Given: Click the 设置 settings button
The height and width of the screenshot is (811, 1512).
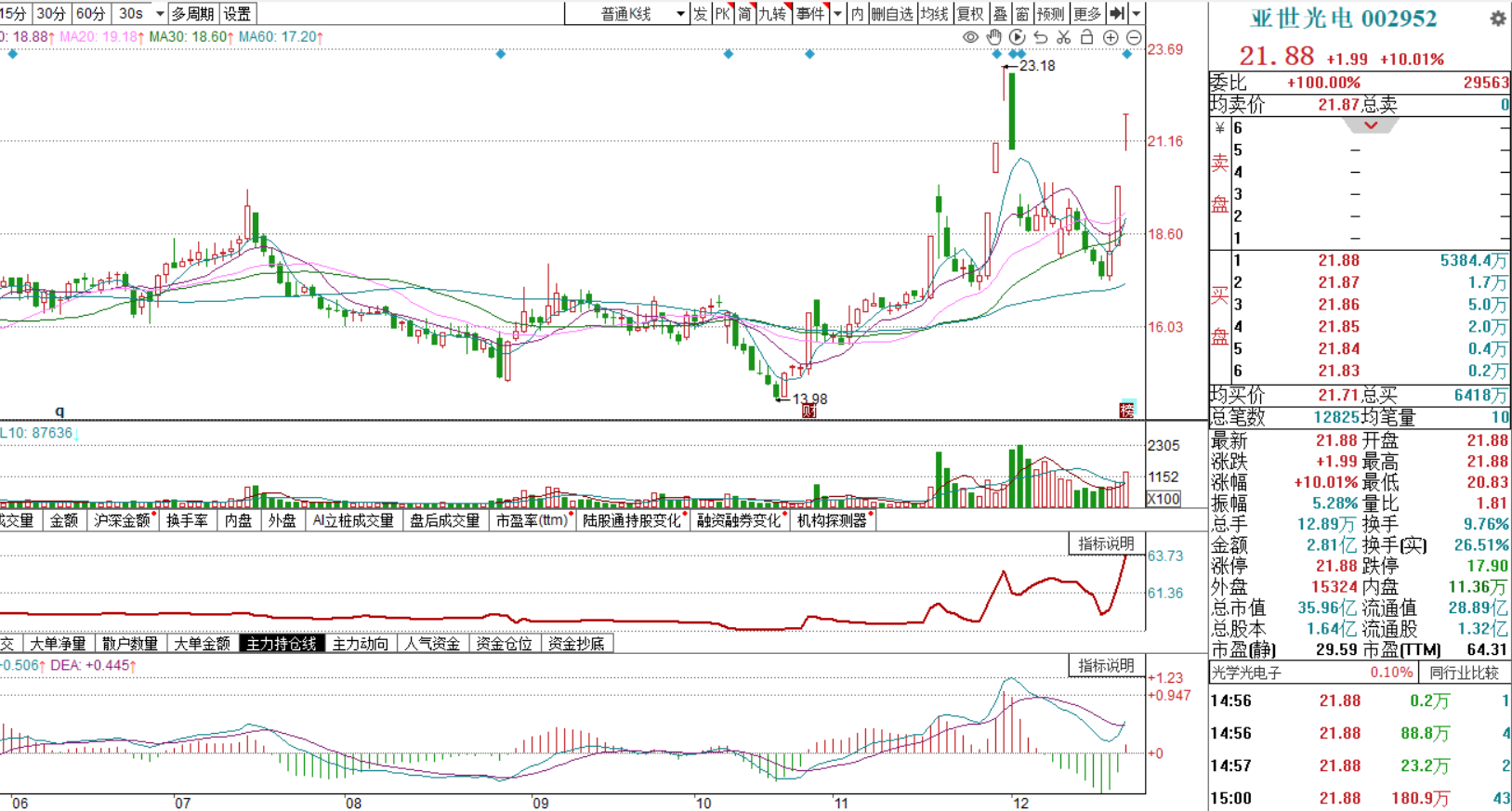Looking at the screenshot, I should point(238,13).
